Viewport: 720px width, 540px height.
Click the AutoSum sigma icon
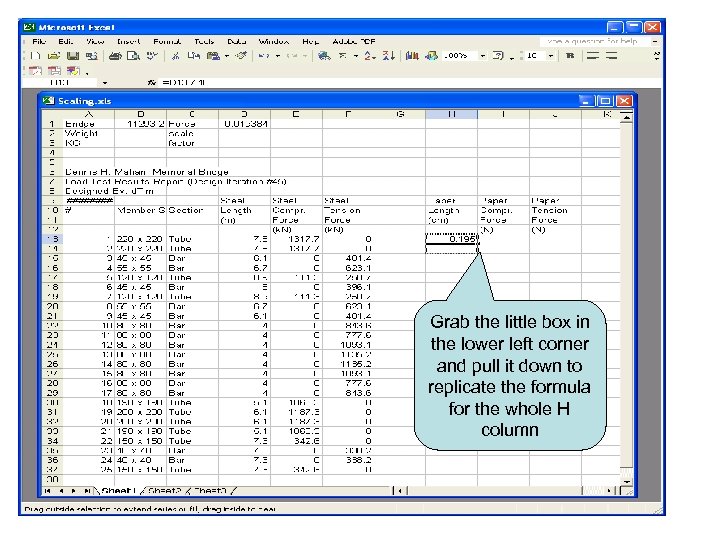point(343,56)
